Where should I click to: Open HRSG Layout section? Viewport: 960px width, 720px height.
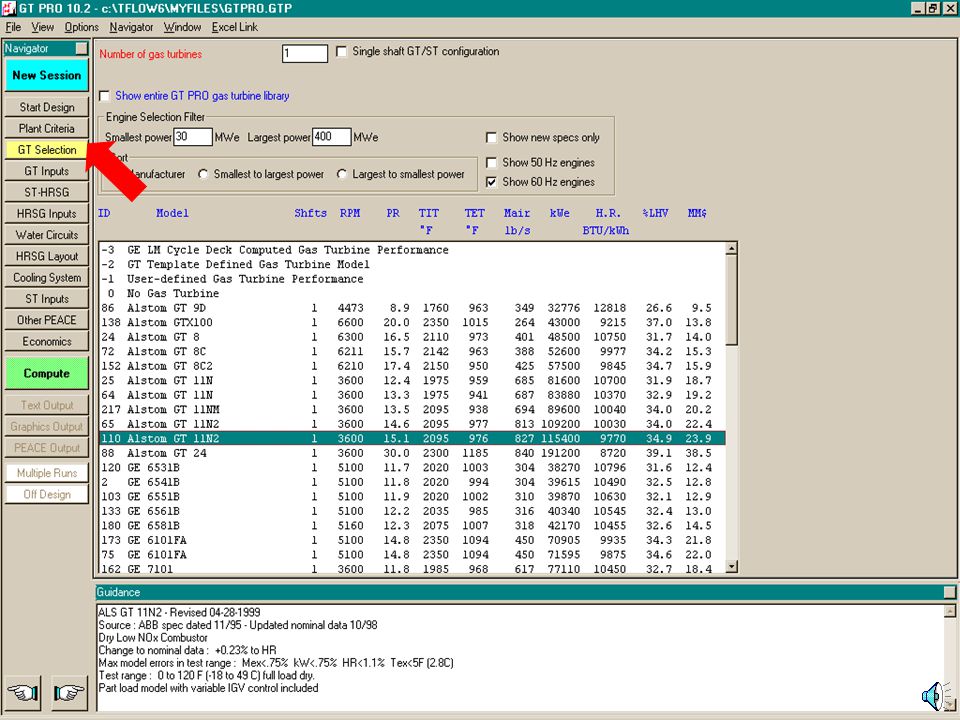click(x=47, y=257)
